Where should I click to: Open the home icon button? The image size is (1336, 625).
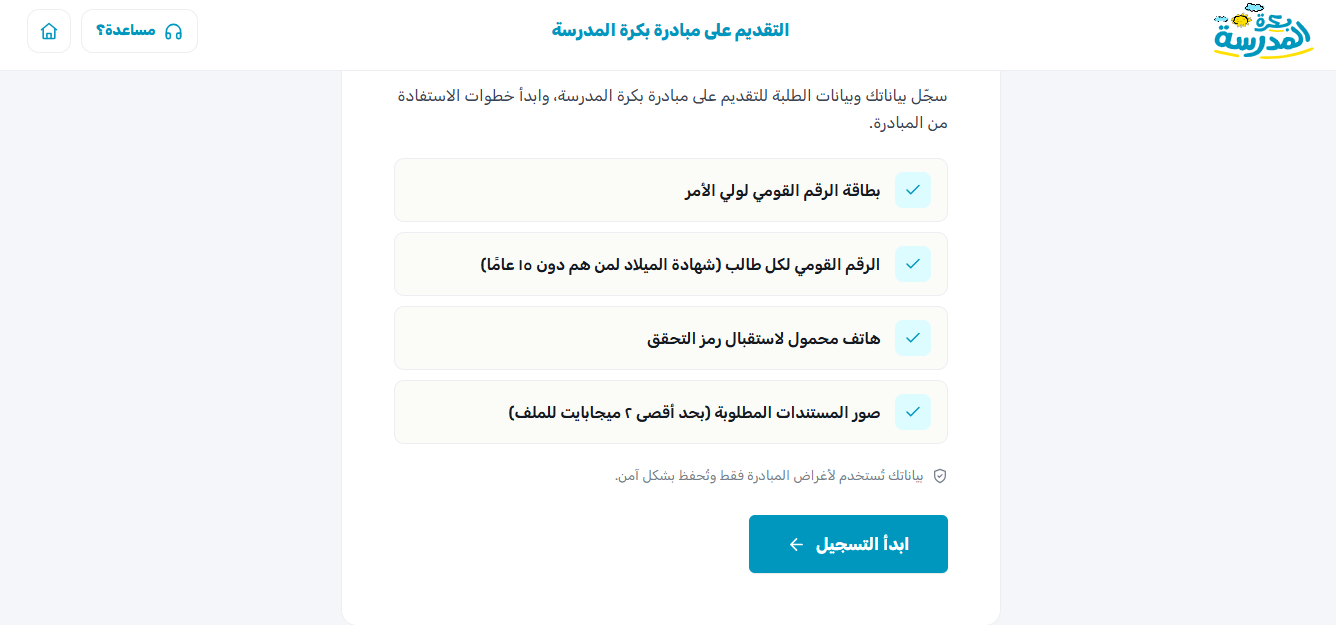[x=49, y=31]
